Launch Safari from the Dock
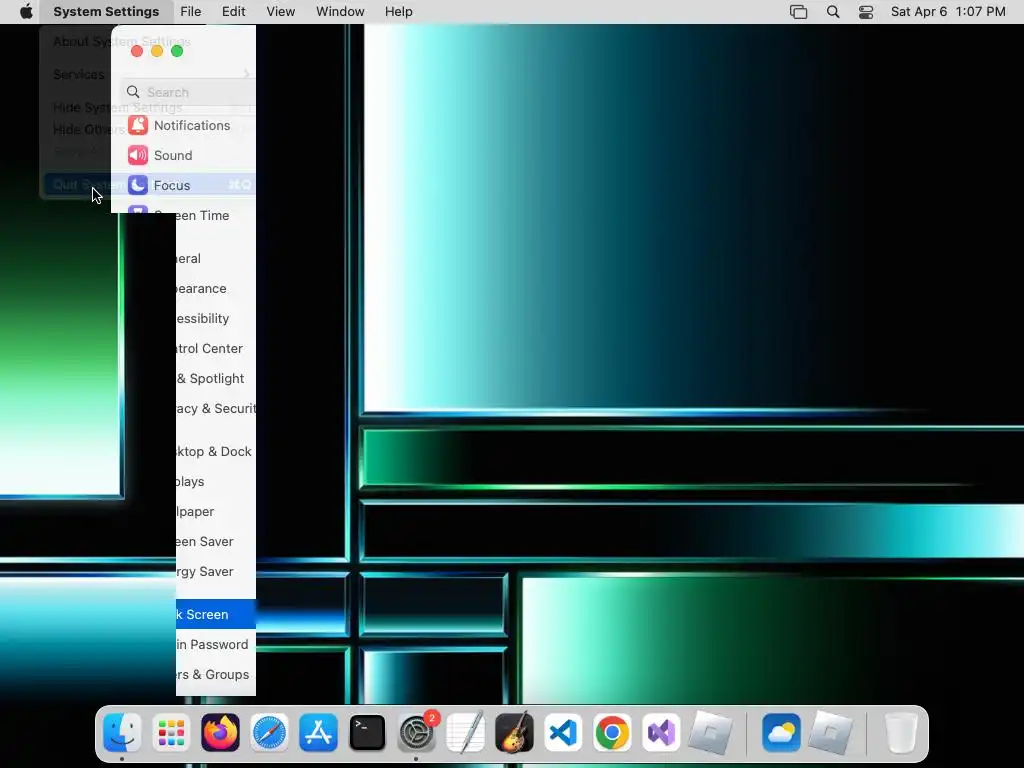 (269, 733)
